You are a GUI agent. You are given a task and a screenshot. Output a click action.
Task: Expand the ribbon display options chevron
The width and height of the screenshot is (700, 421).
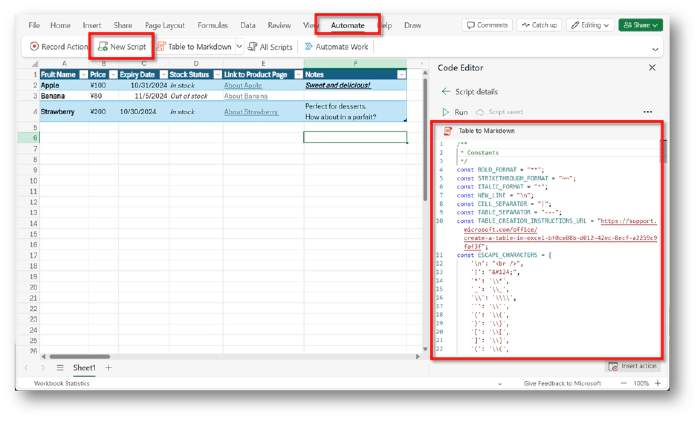[655, 47]
